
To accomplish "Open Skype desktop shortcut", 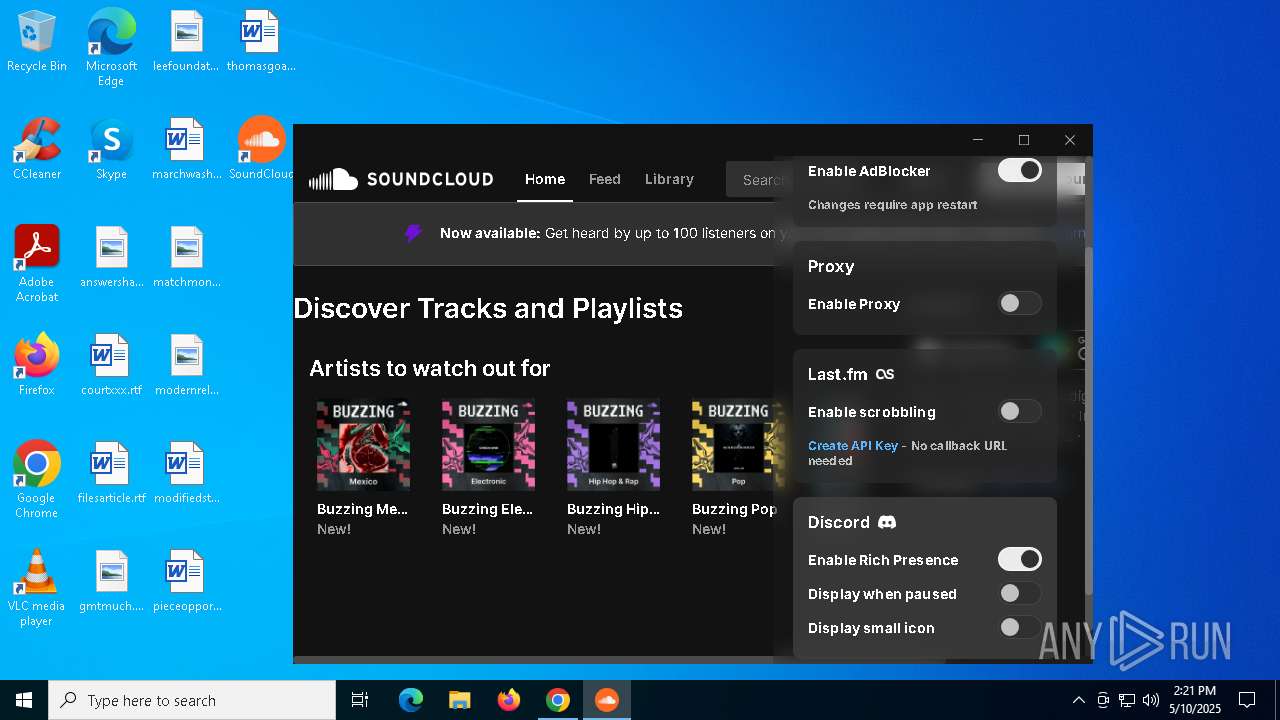I will tap(111, 149).
